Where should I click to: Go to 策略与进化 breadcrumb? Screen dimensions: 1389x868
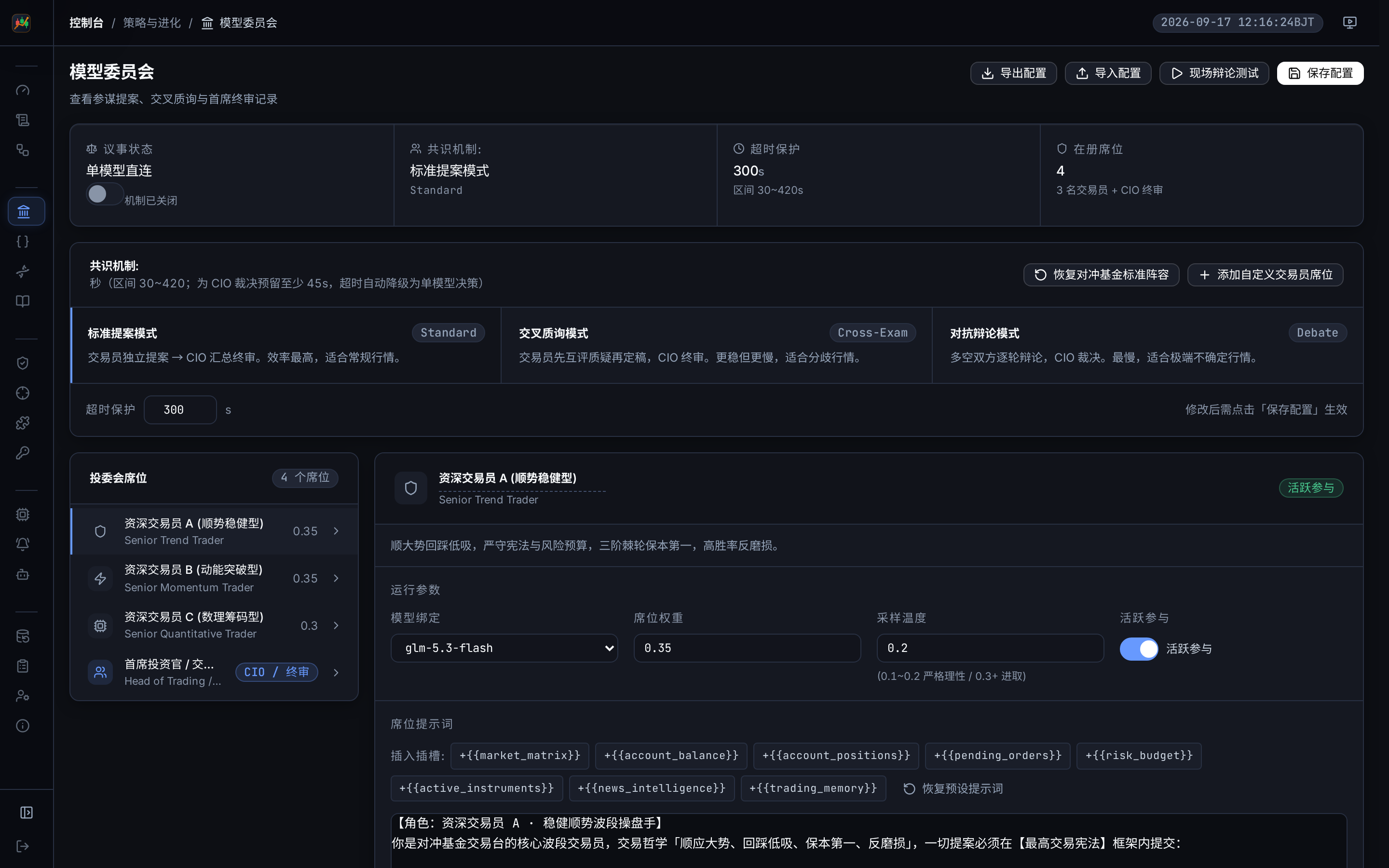151,23
